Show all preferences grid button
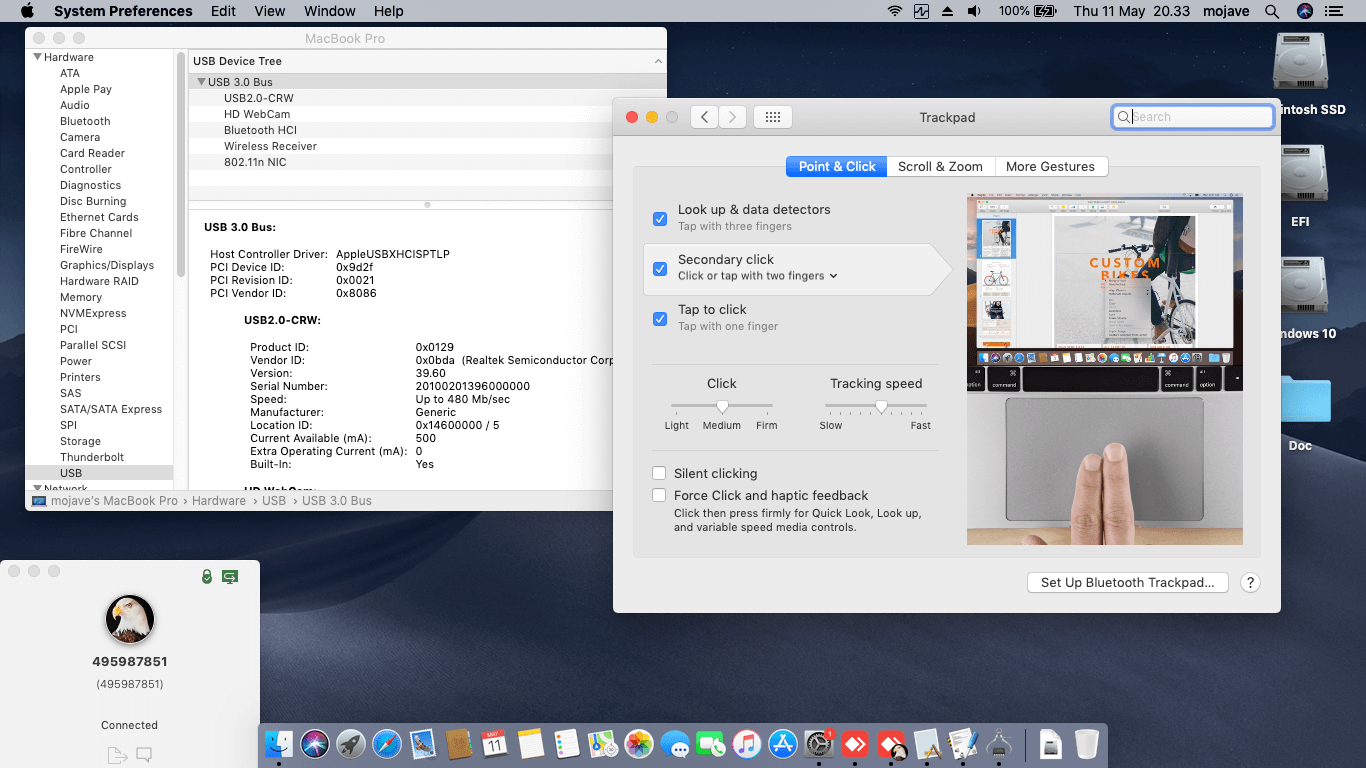Image resolution: width=1366 pixels, height=768 pixels. coord(773,117)
